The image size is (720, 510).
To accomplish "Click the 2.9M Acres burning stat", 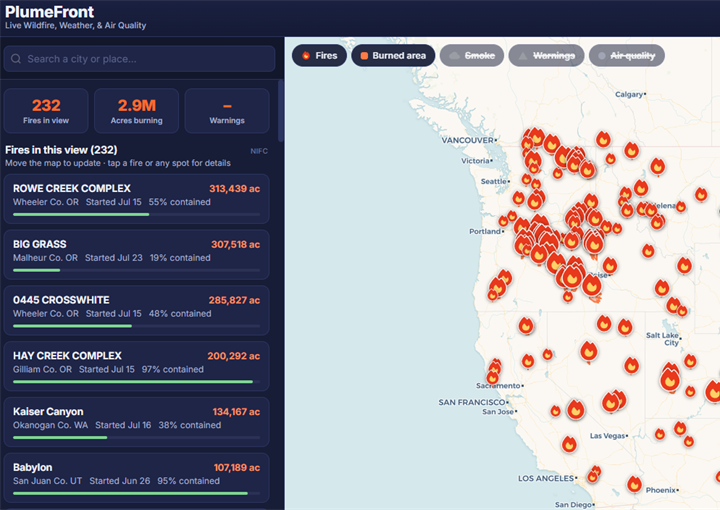I will [x=136, y=111].
